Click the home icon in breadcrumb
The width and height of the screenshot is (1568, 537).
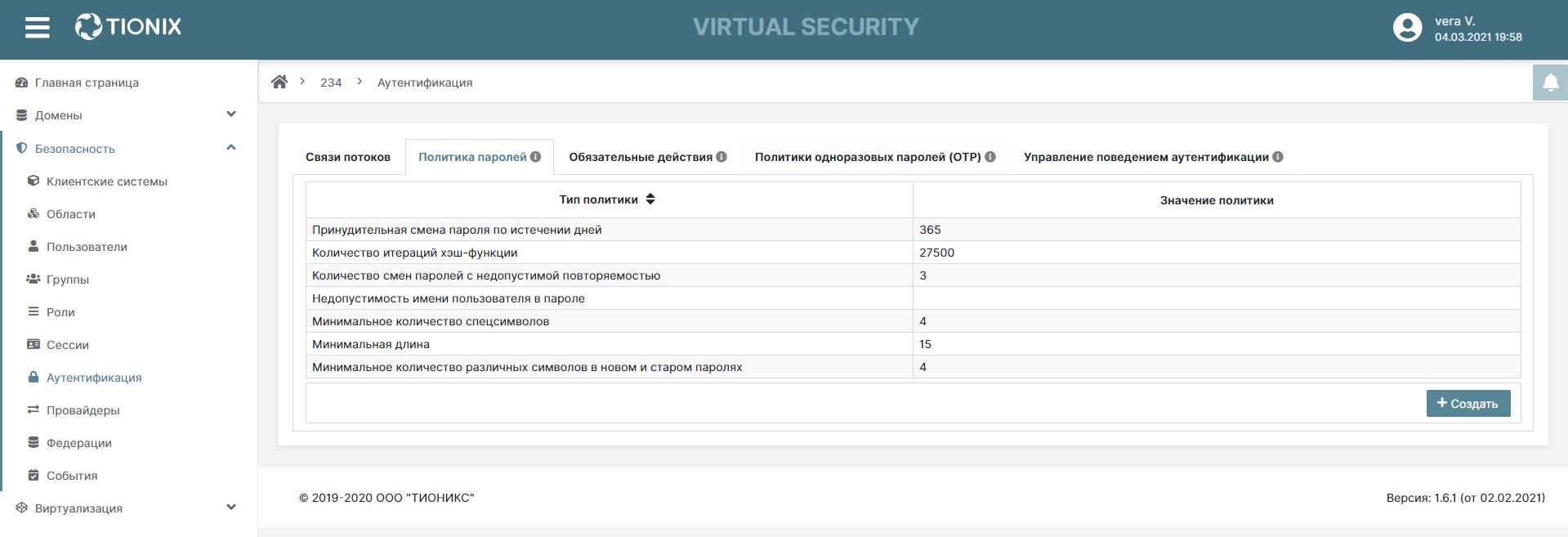[x=279, y=82]
